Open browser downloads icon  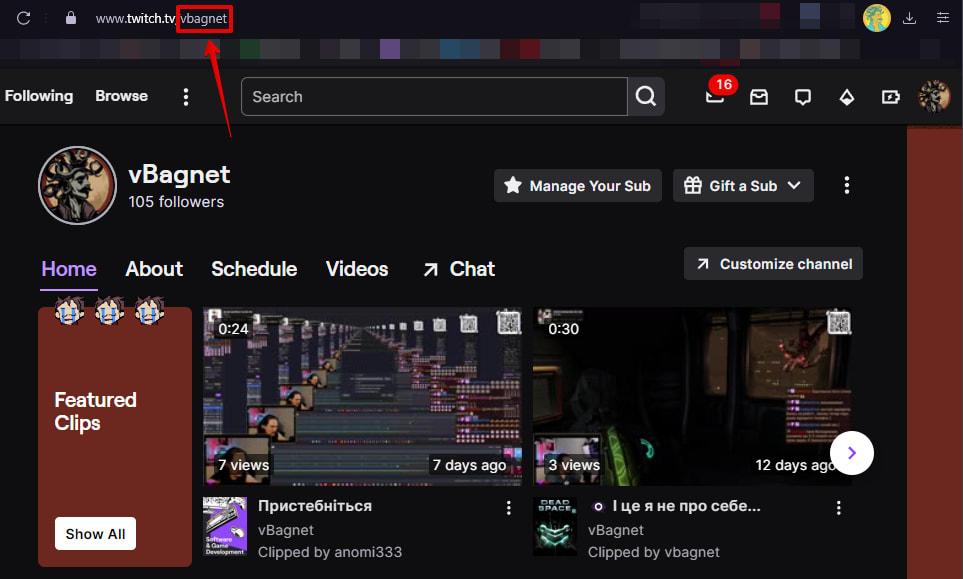point(910,18)
